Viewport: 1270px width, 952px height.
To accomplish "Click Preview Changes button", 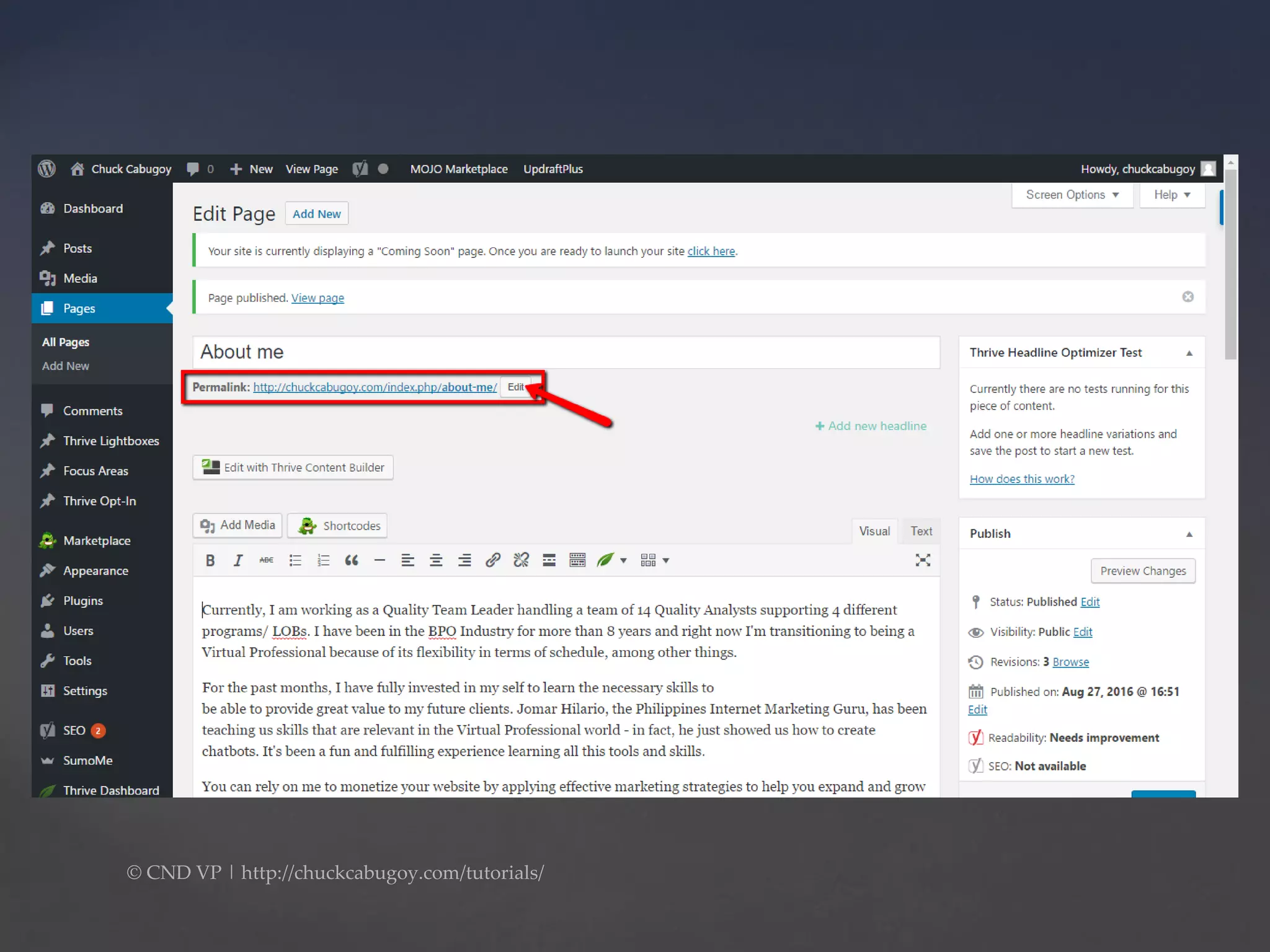I will tap(1143, 571).
